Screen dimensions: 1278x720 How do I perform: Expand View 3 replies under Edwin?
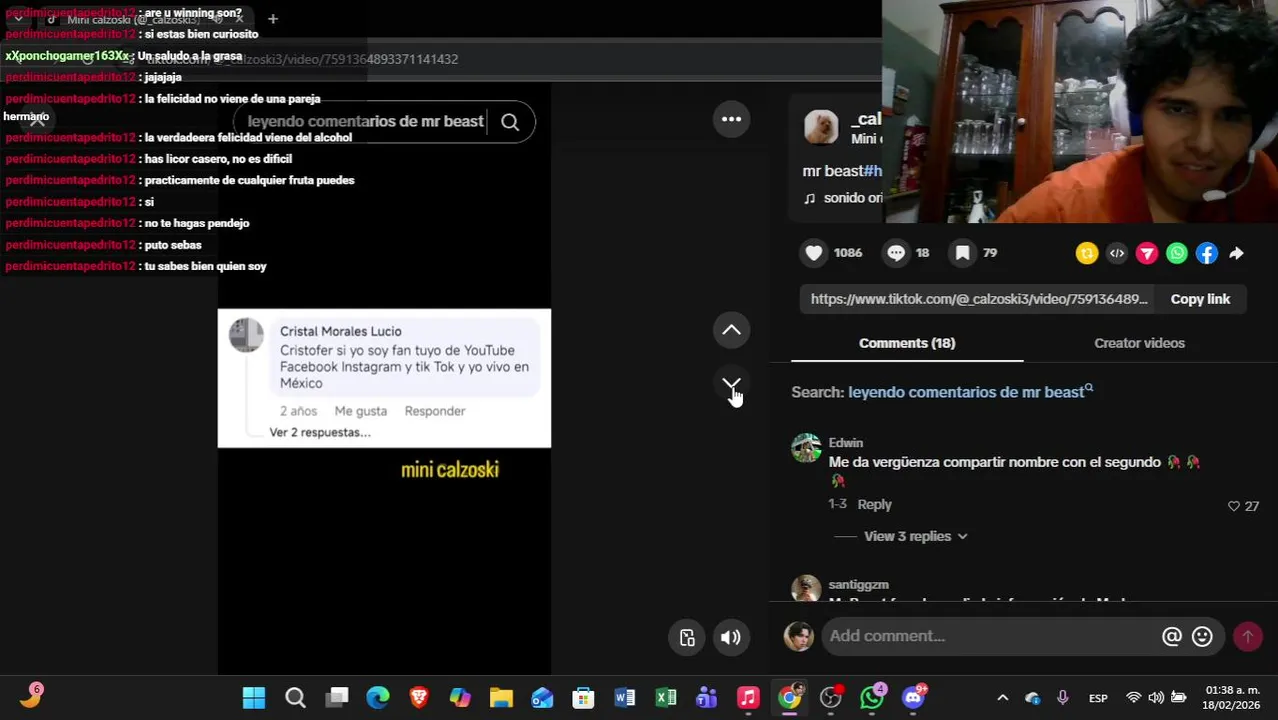point(916,536)
